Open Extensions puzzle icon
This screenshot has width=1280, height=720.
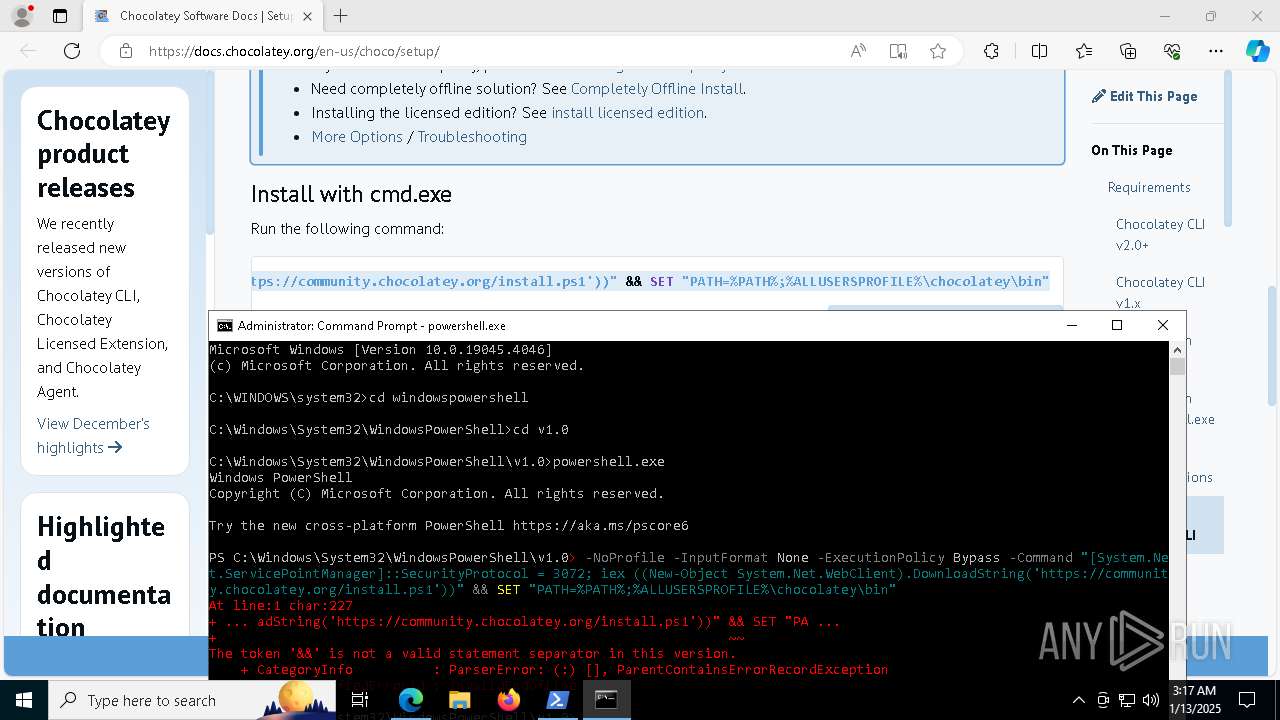click(x=991, y=51)
